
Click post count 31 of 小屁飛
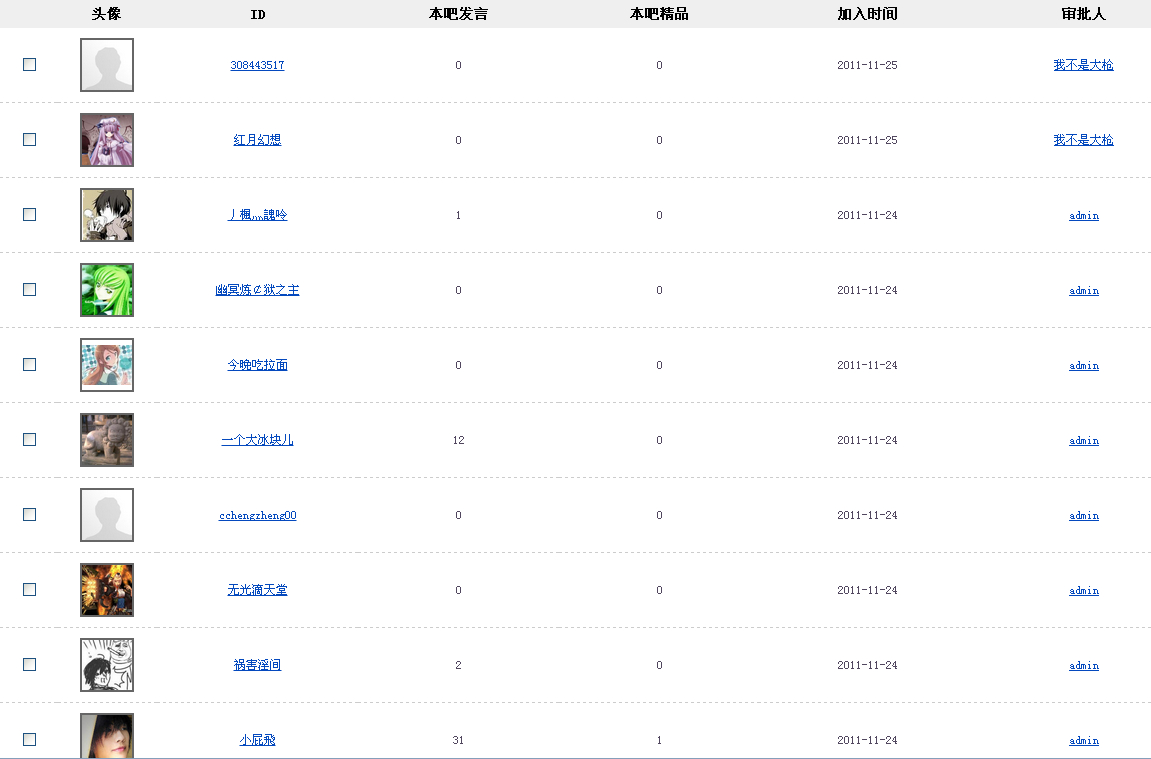tap(458, 740)
